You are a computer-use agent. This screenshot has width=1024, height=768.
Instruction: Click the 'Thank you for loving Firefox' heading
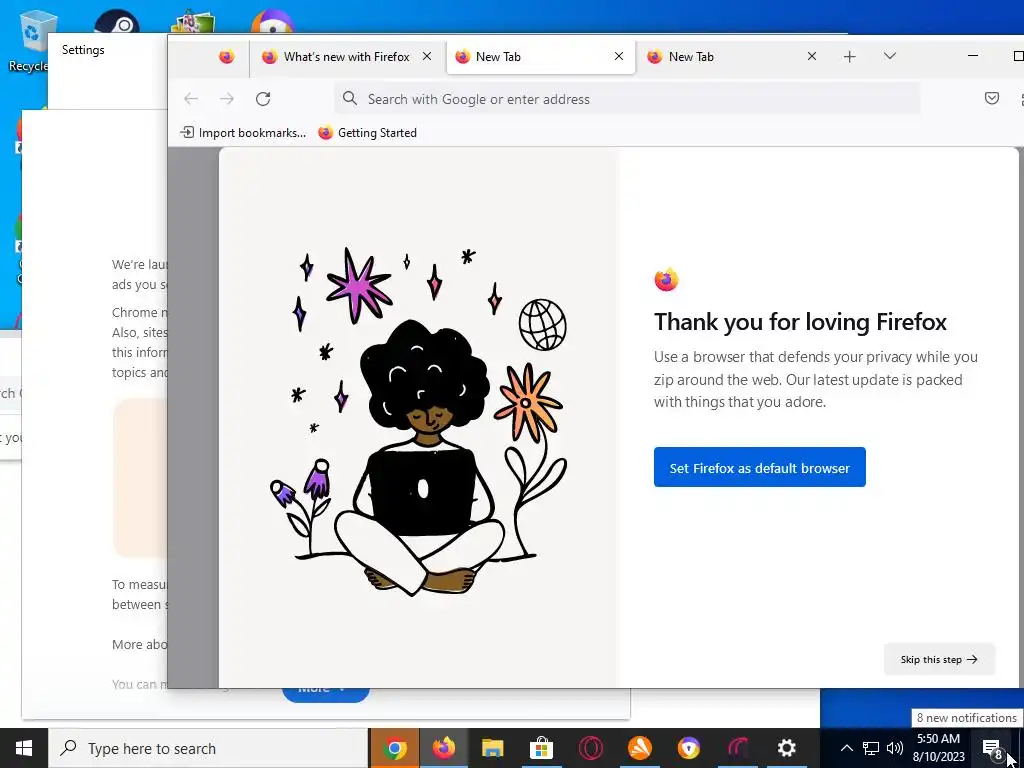[x=800, y=322]
